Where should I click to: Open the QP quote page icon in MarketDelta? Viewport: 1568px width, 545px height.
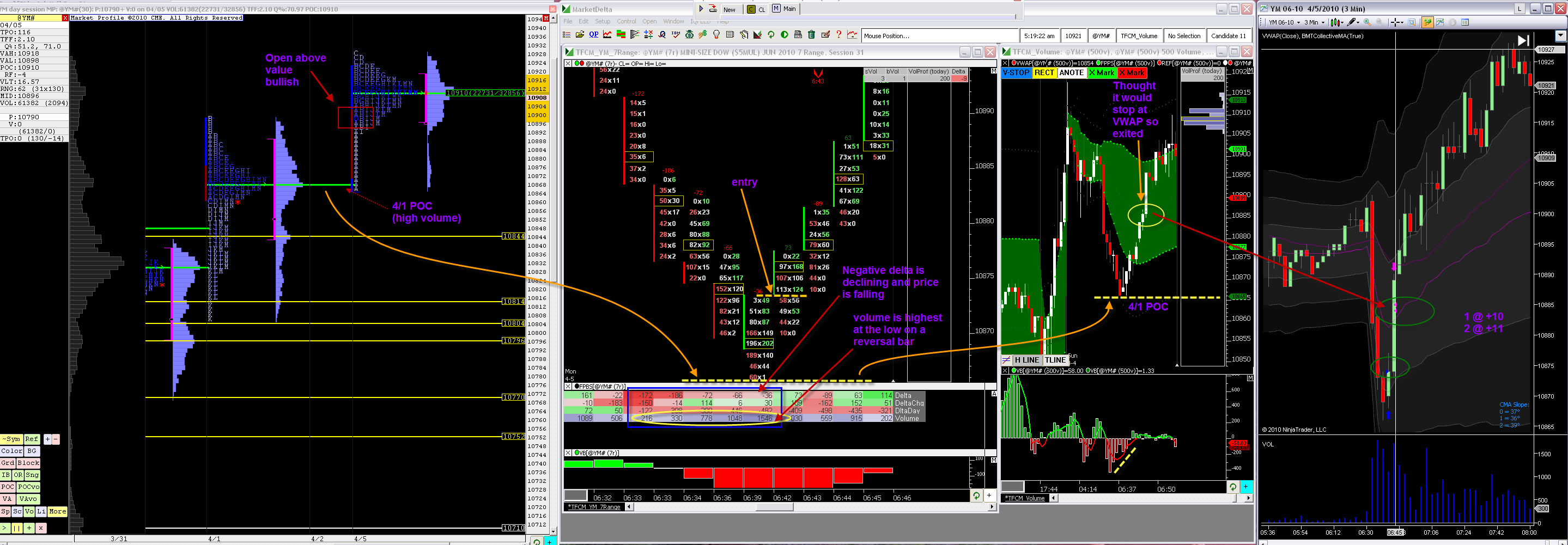coord(593,35)
